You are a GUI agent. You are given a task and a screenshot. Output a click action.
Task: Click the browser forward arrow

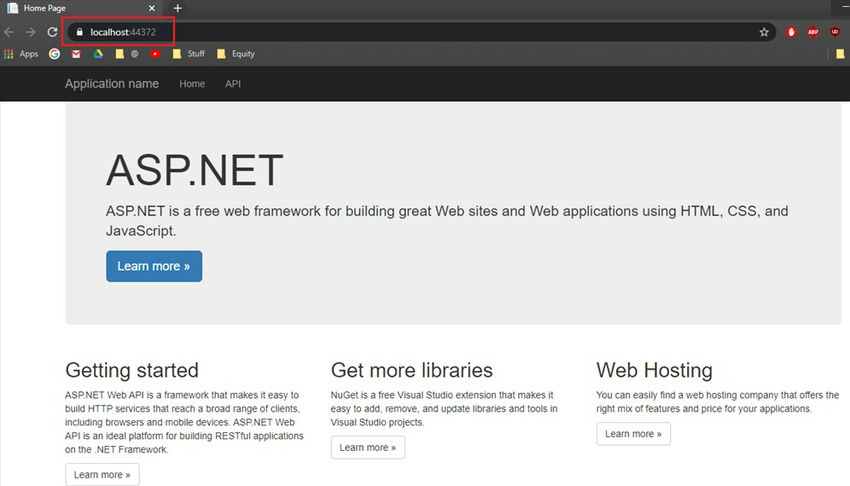(x=30, y=32)
